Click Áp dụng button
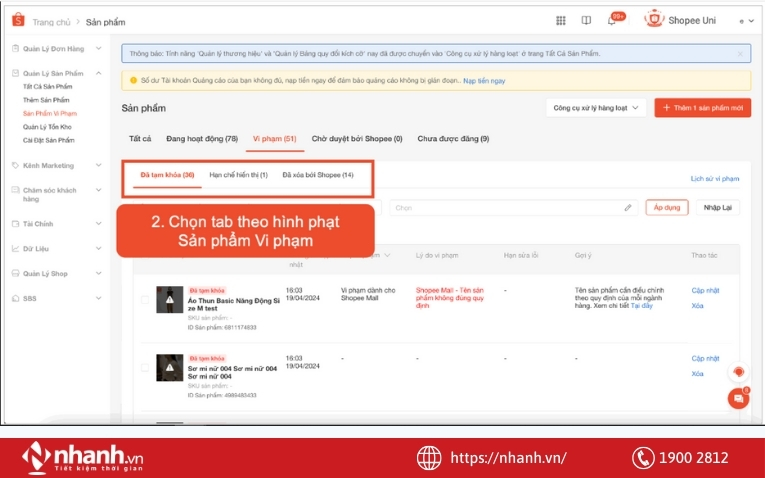 (x=667, y=208)
